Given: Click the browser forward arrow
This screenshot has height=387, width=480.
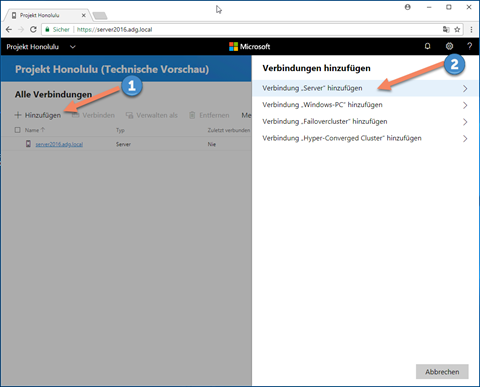Looking at the screenshot, I should pyautogui.click(x=21, y=29).
